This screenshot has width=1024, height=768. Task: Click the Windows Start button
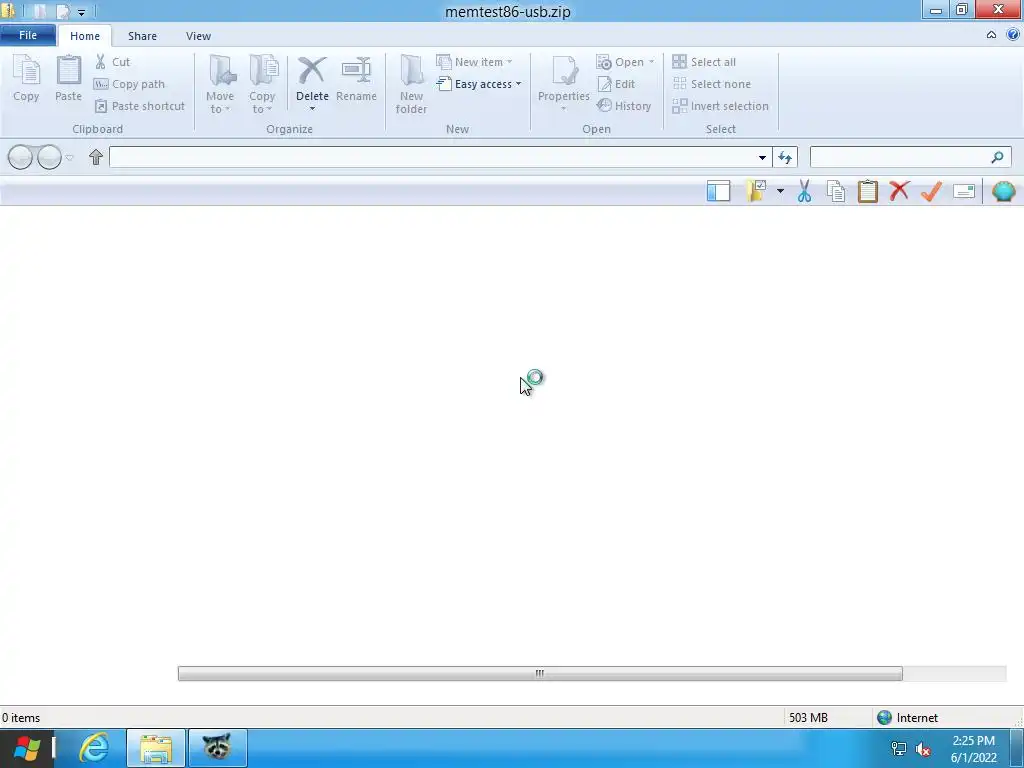pos(27,748)
